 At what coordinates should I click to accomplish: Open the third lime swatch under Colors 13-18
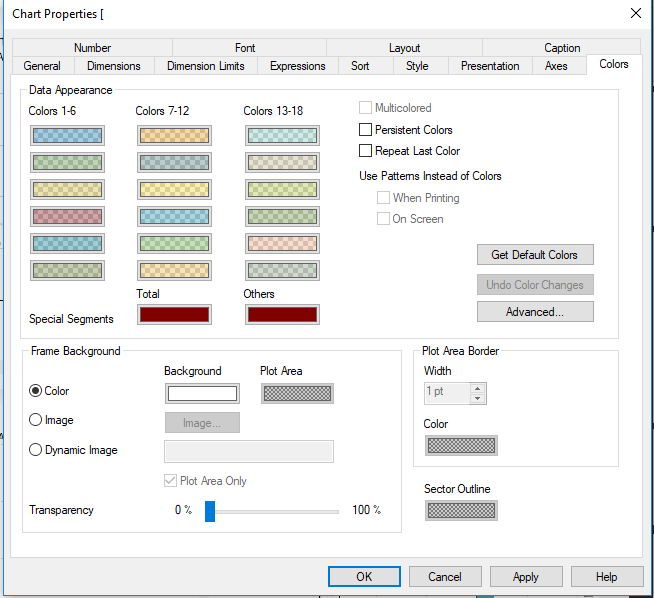(282, 190)
